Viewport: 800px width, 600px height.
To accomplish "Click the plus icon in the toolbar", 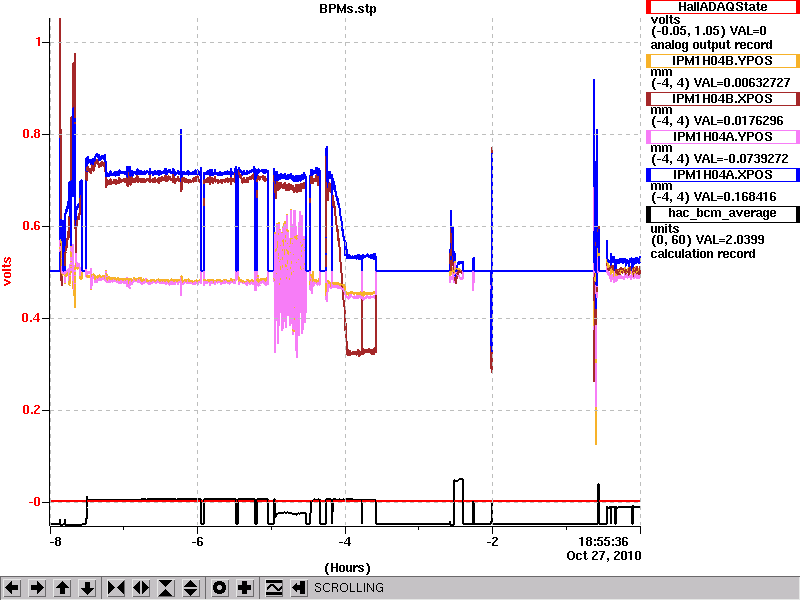I will [x=245, y=588].
